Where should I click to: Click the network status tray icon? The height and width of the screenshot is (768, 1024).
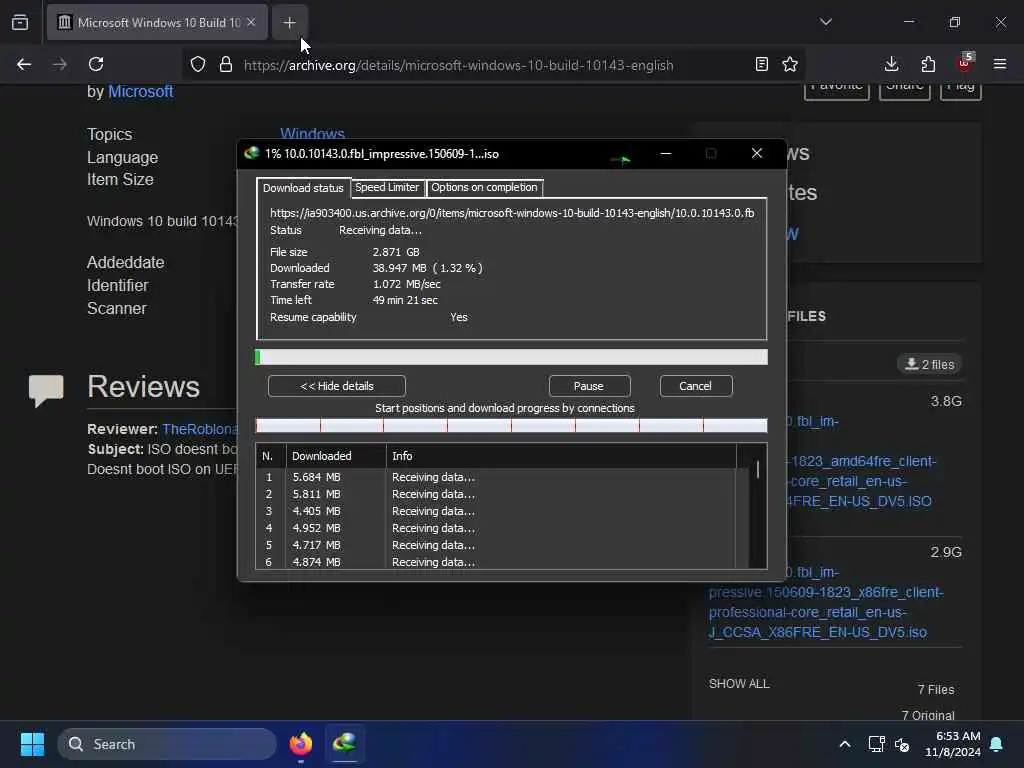click(x=876, y=744)
